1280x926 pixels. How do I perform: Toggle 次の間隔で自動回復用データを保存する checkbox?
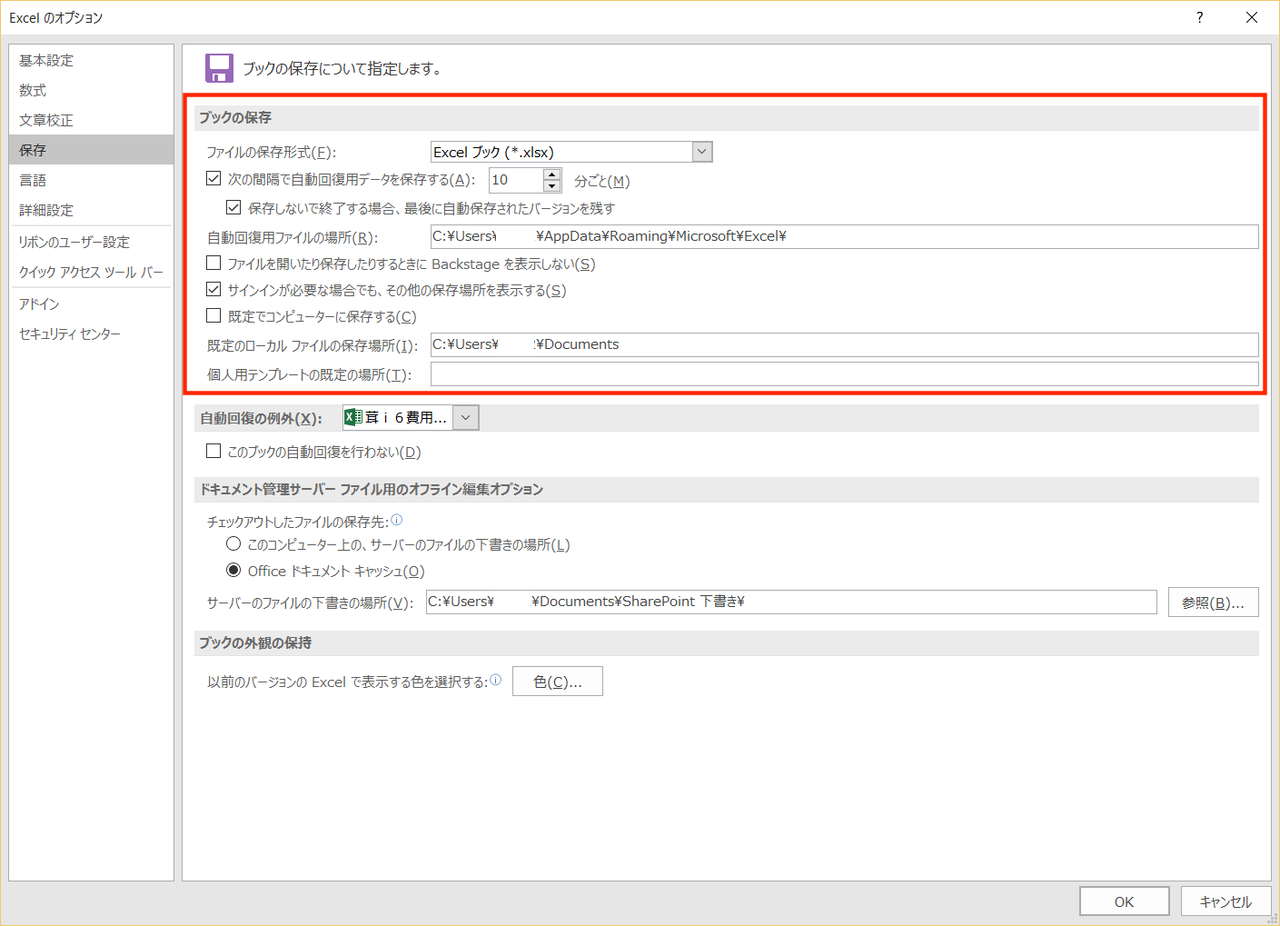tap(213, 180)
